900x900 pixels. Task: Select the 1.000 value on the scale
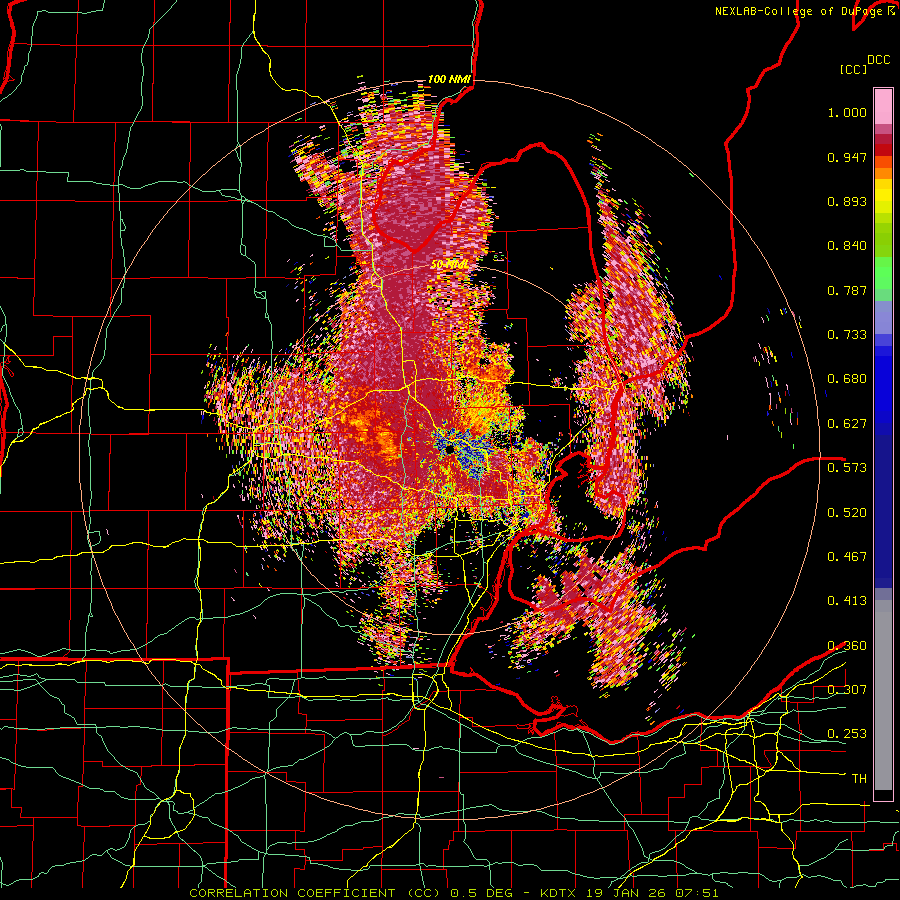847,112
